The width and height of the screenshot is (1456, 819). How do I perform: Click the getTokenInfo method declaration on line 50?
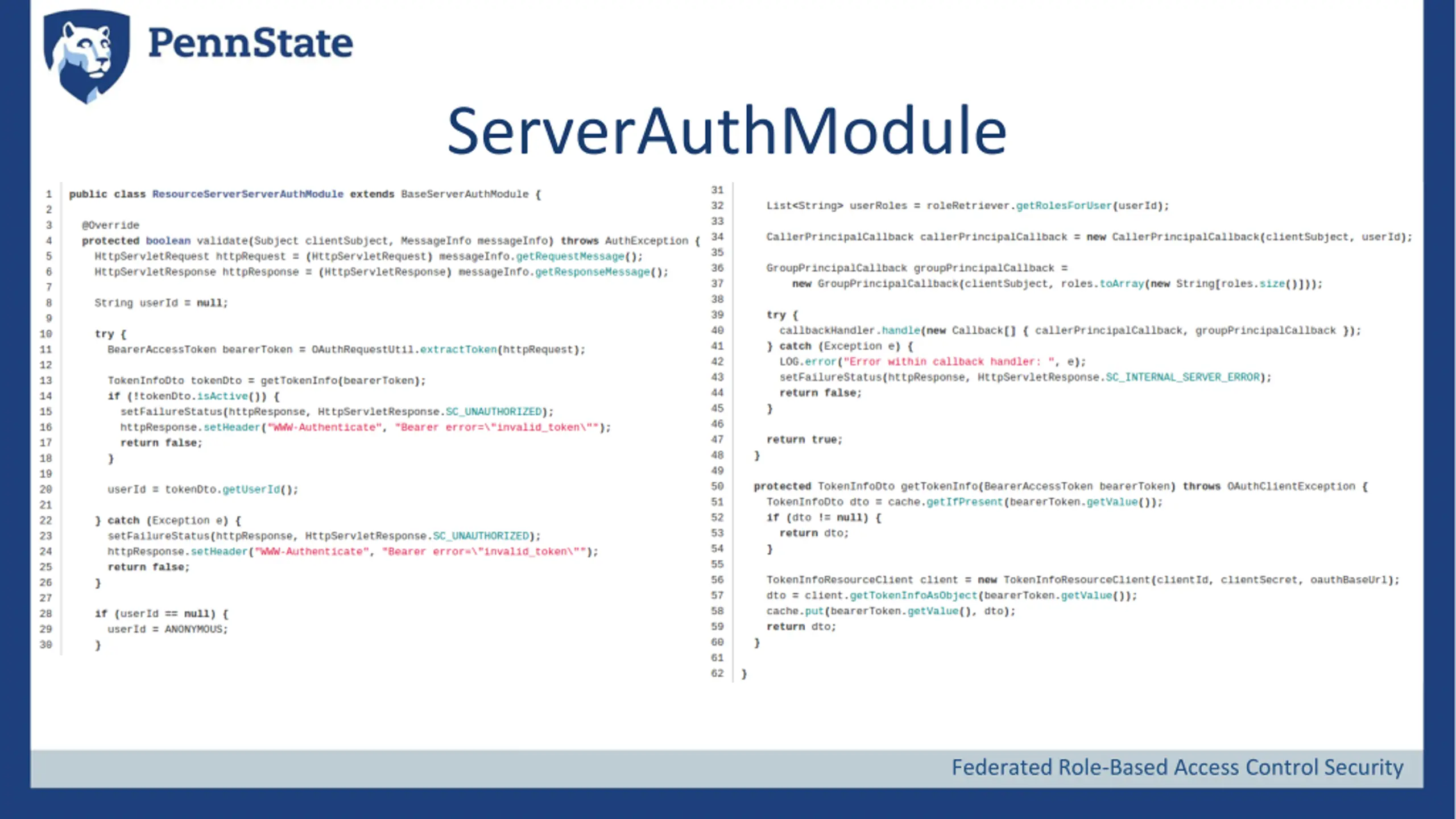point(1061,486)
